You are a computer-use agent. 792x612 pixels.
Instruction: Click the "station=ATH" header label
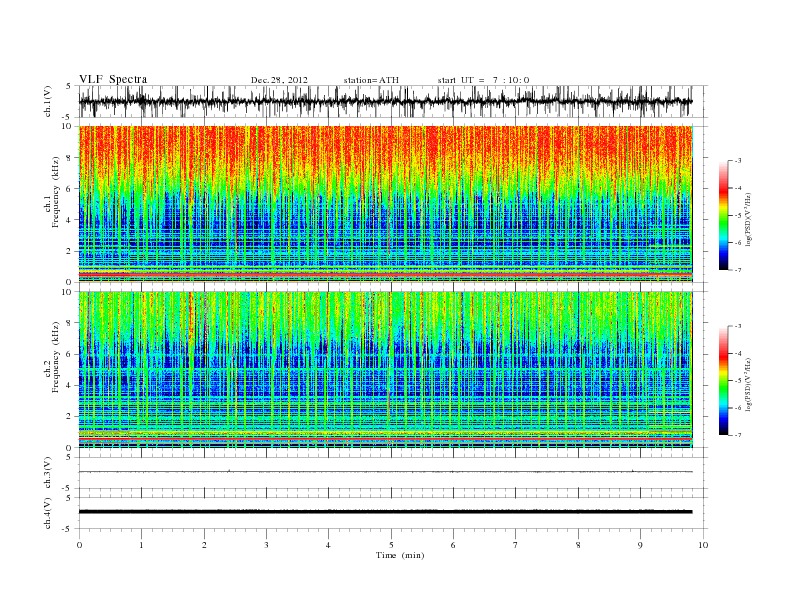tap(371, 80)
